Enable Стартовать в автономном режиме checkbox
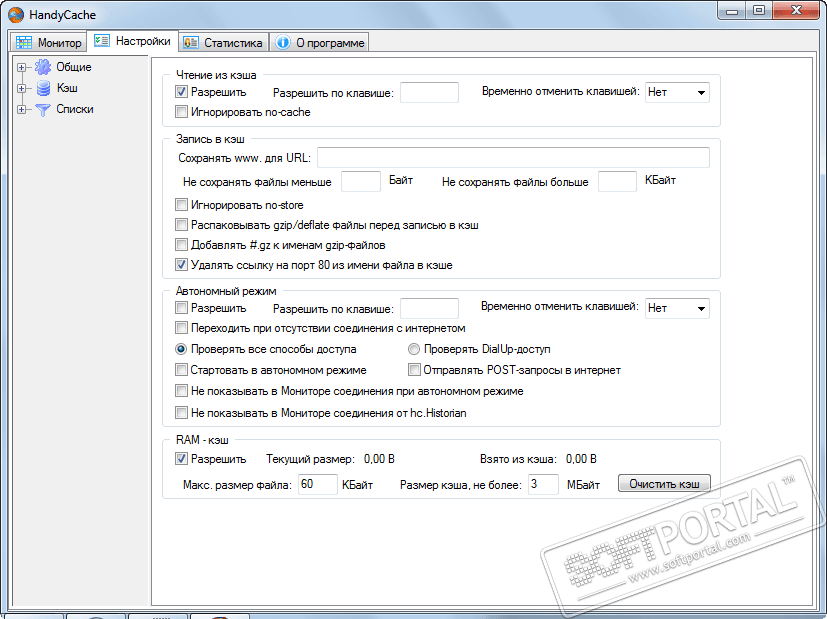 pos(181,370)
